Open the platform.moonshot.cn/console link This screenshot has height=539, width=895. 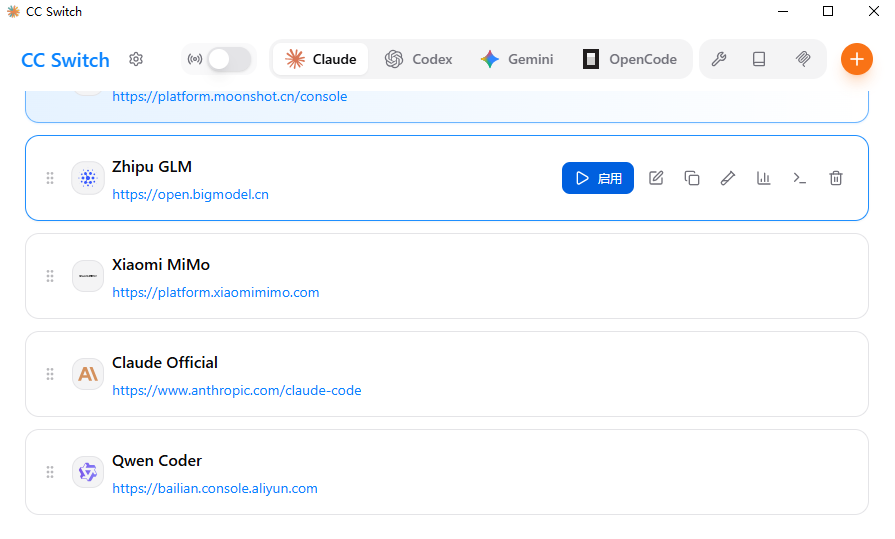(x=229, y=96)
